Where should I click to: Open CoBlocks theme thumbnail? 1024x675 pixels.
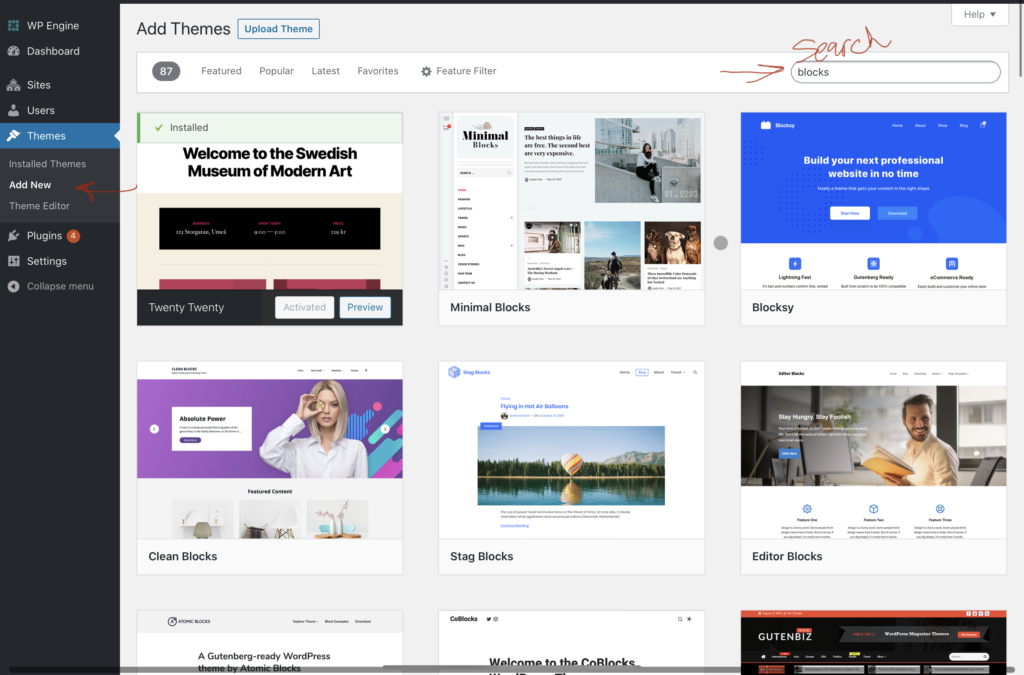coord(571,642)
